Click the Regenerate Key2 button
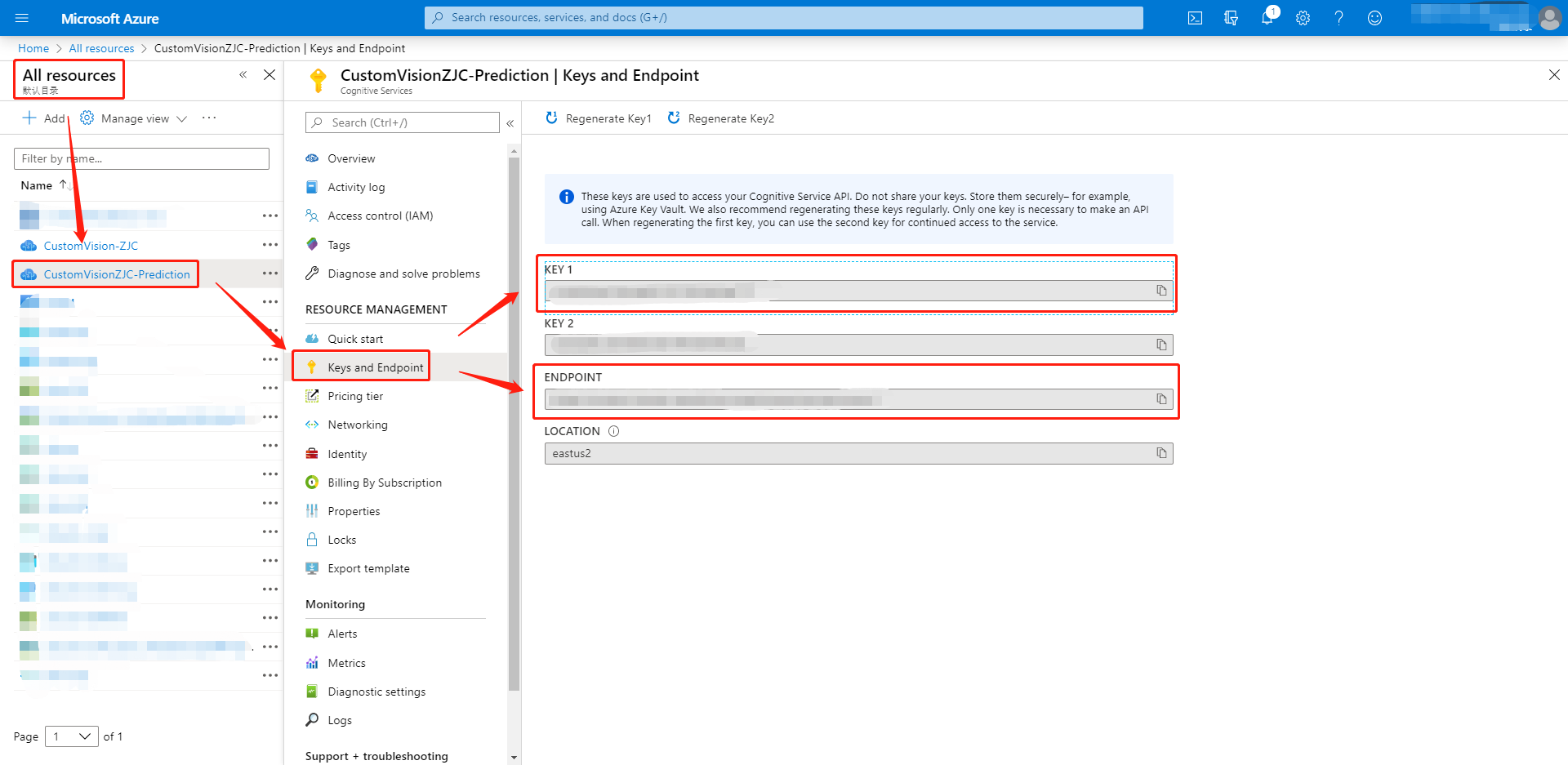Image resolution: width=1568 pixels, height=765 pixels. pos(721,118)
